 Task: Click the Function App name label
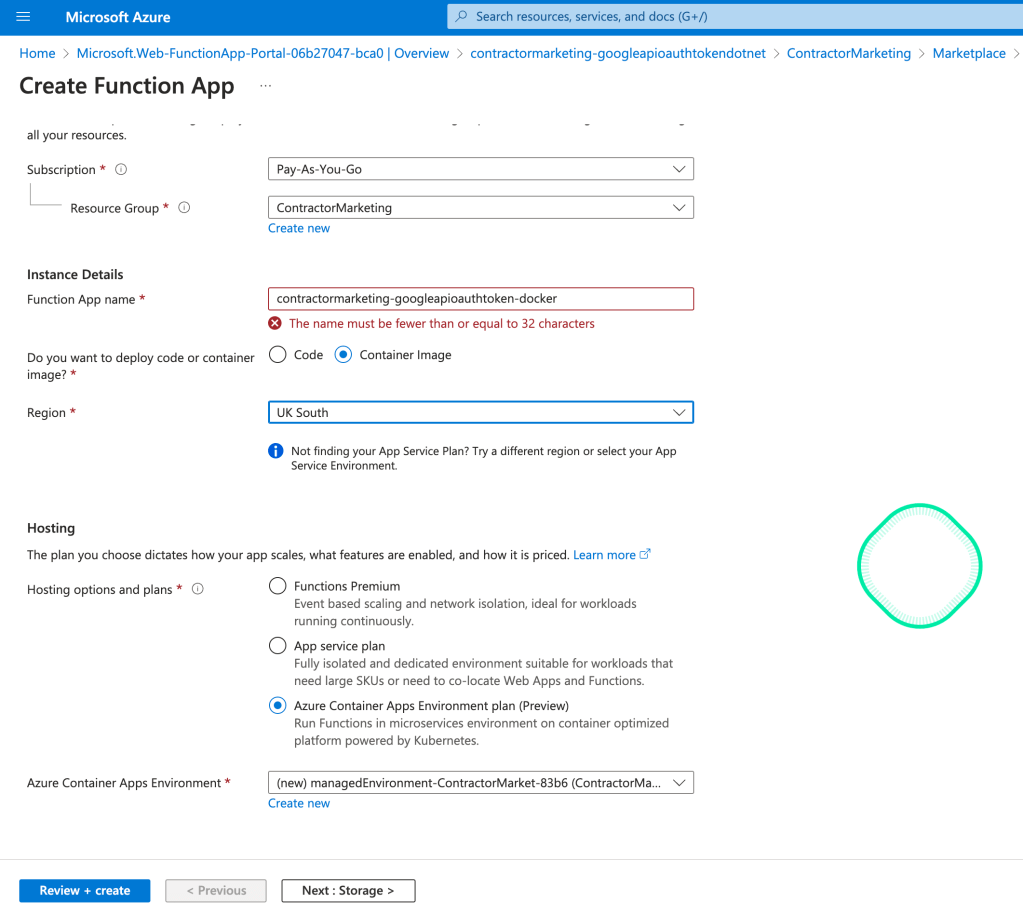tap(81, 299)
